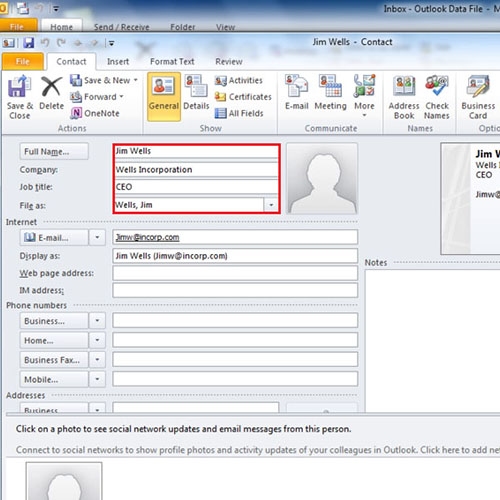Schedule a Meeting with the contact
This screenshot has width=500, height=500.
330,93
